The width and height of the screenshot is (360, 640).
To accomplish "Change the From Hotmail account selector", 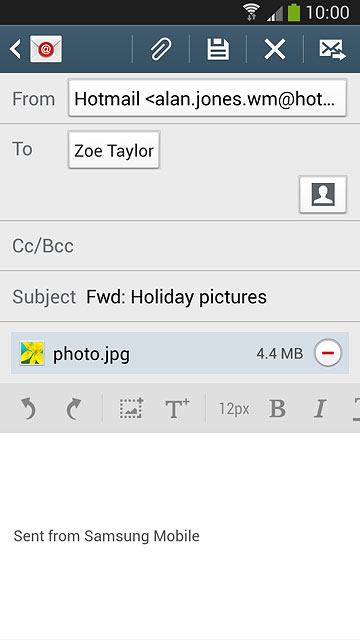I will coord(207,98).
